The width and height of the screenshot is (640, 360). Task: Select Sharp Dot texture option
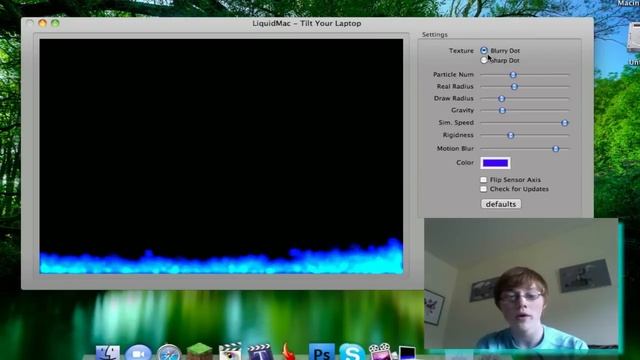coord(484,60)
